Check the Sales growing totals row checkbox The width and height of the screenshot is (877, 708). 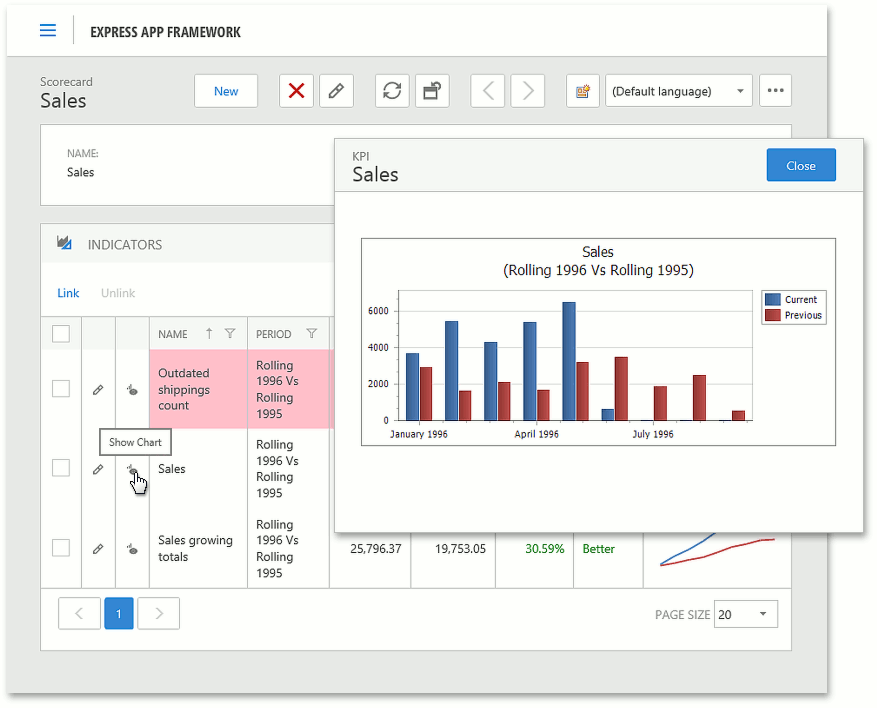(x=60, y=547)
